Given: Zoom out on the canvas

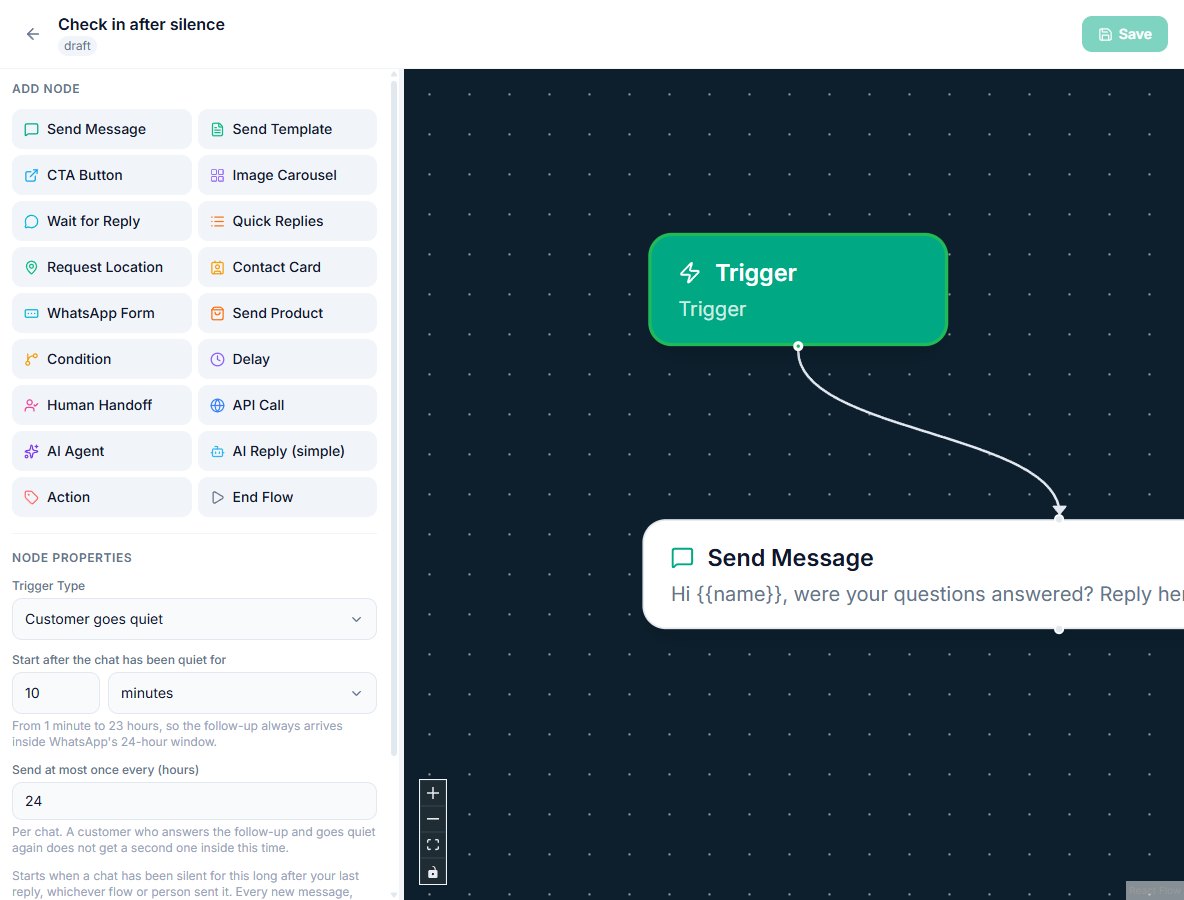Looking at the screenshot, I should click(x=433, y=819).
